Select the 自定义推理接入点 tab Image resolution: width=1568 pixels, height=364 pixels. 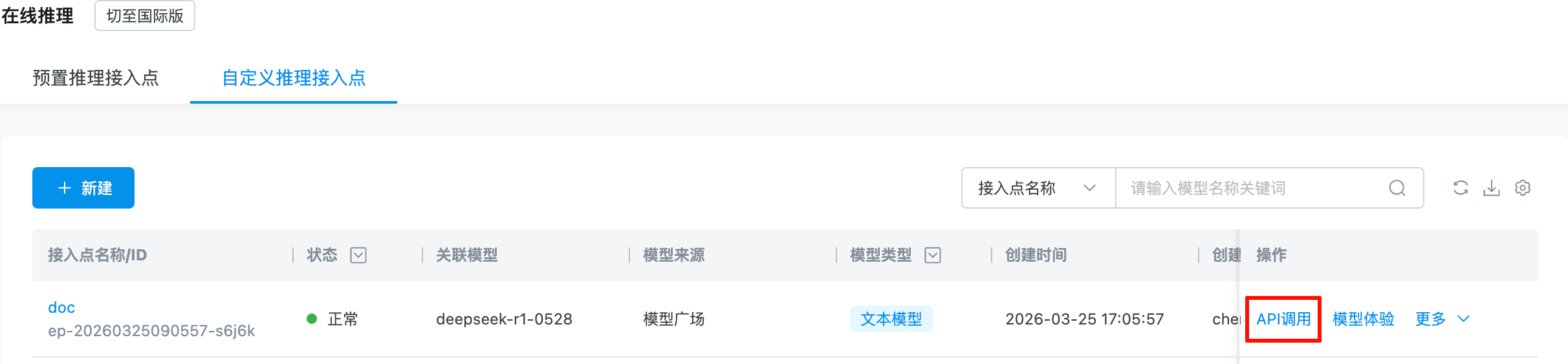[x=294, y=78]
